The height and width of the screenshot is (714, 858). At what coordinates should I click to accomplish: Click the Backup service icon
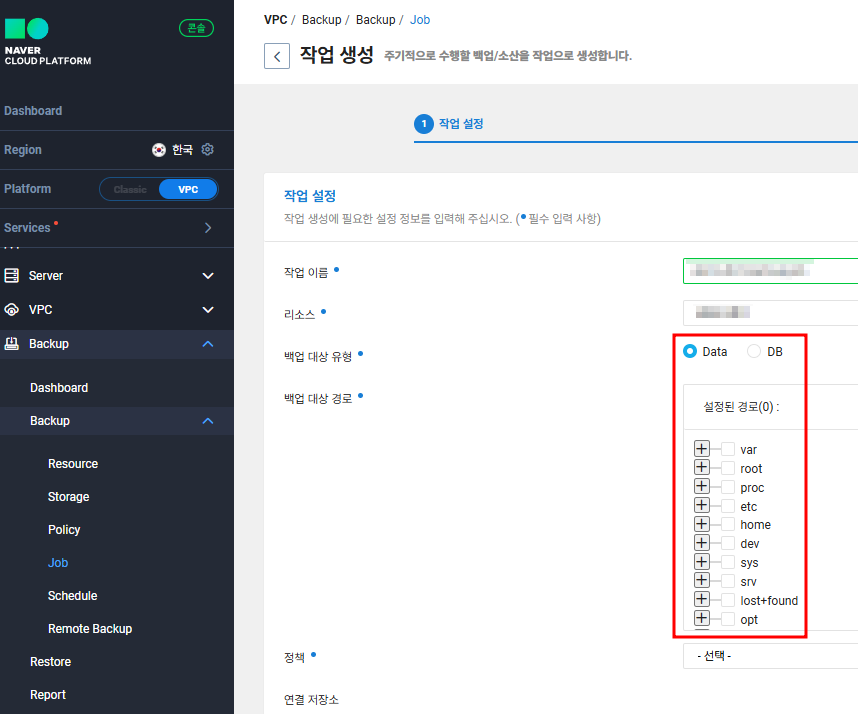tap(11, 344)
